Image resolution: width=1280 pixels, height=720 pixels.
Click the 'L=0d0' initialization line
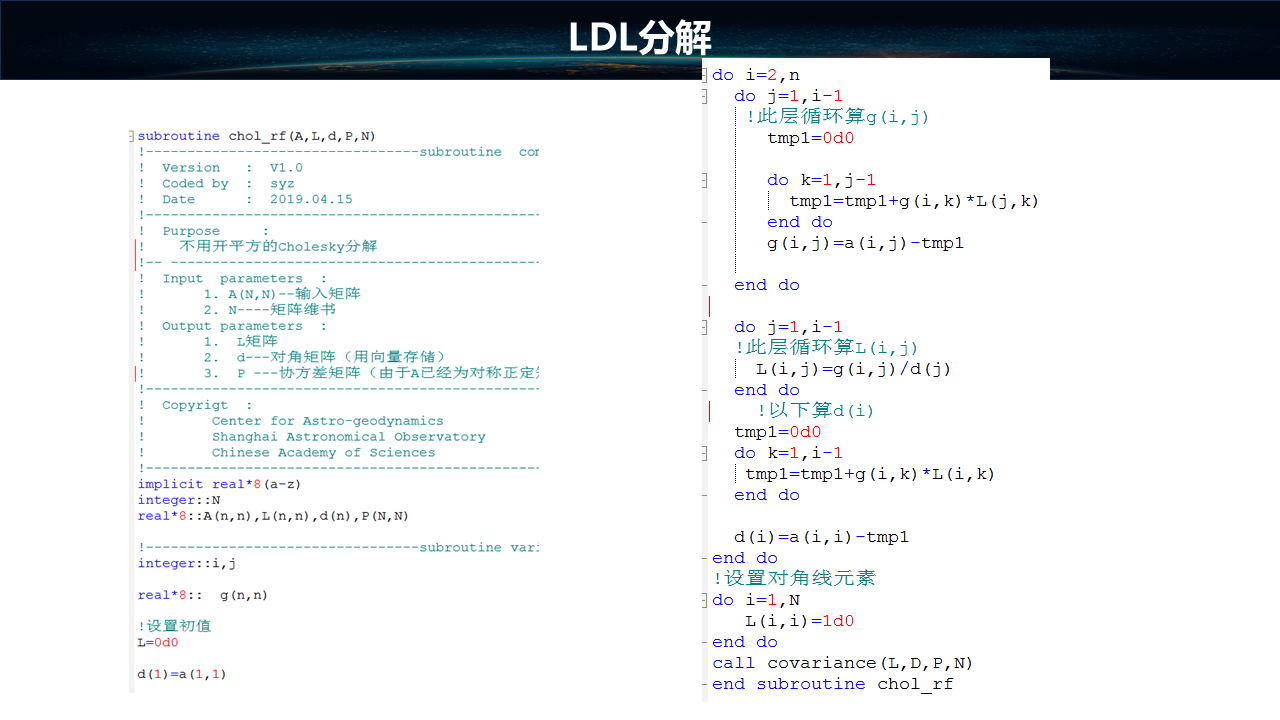tap(158, 643)
